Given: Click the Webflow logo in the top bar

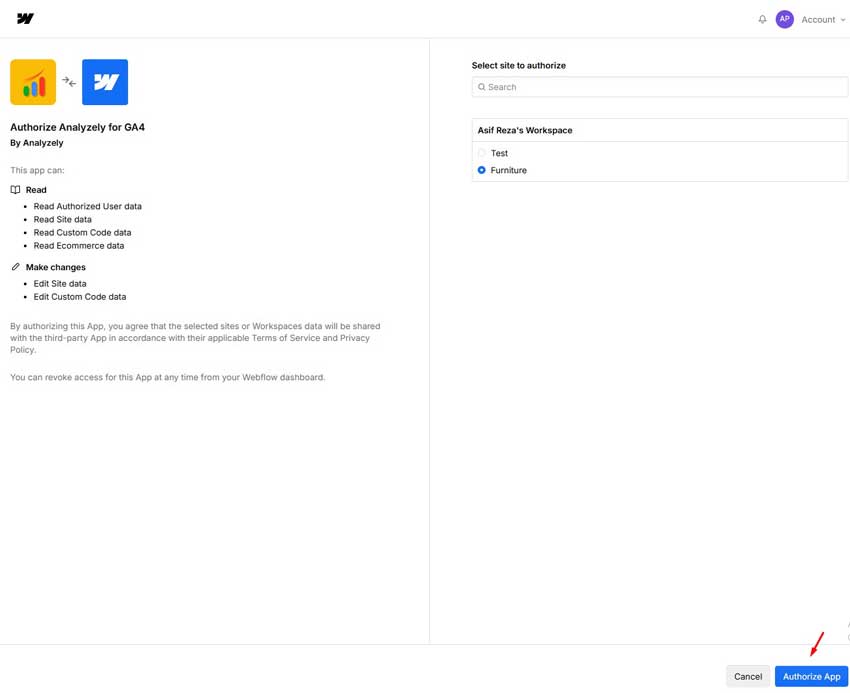Looking at the screenshot, I should click(25, 19).
